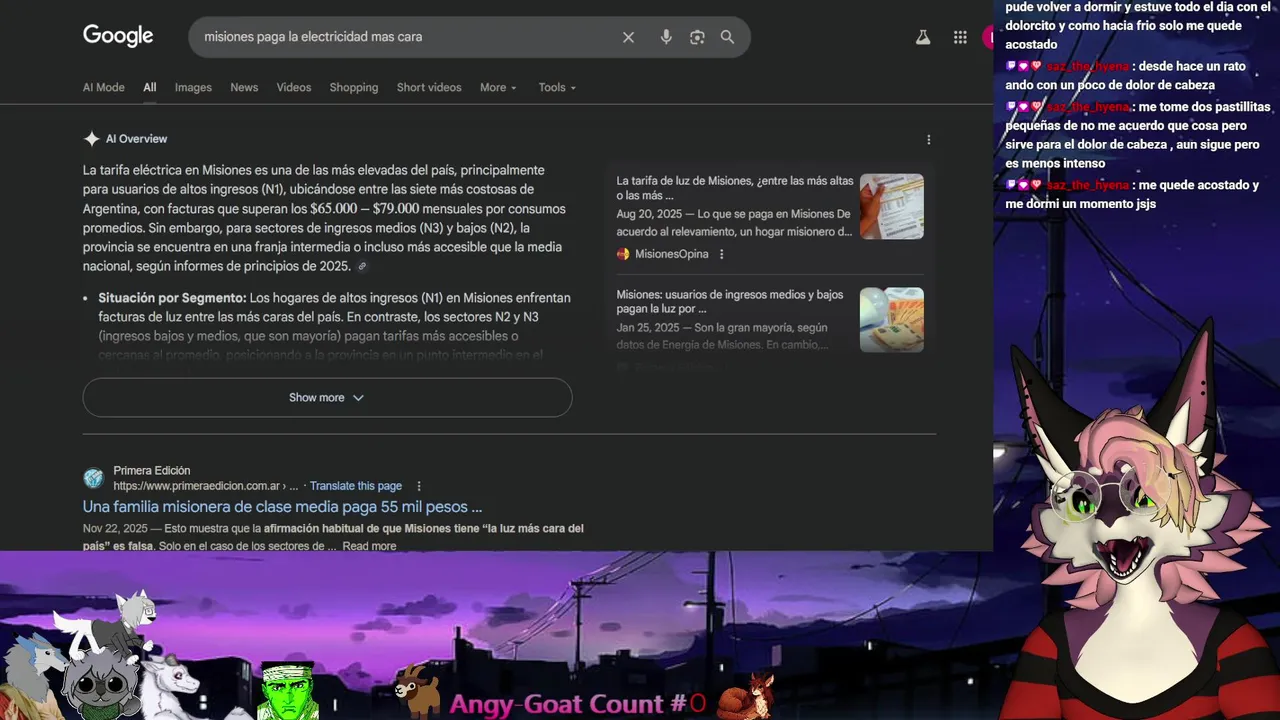This screenshot has width=1280, height=720.
Task: Open MisionesOpina source options menu
Action: 721,254
